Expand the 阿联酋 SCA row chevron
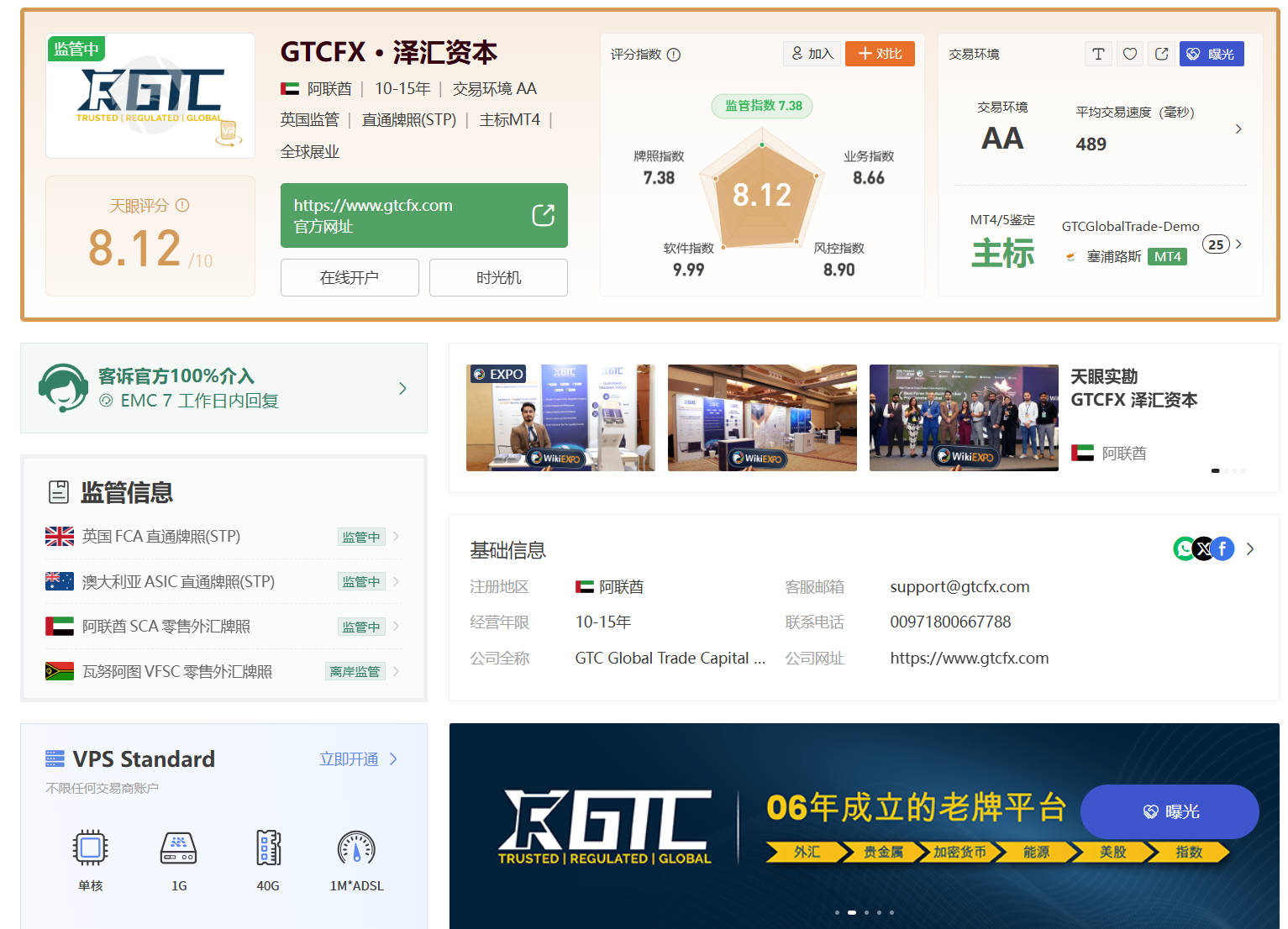This screenshot has height=929, width=1288. [x=396, y=627]
